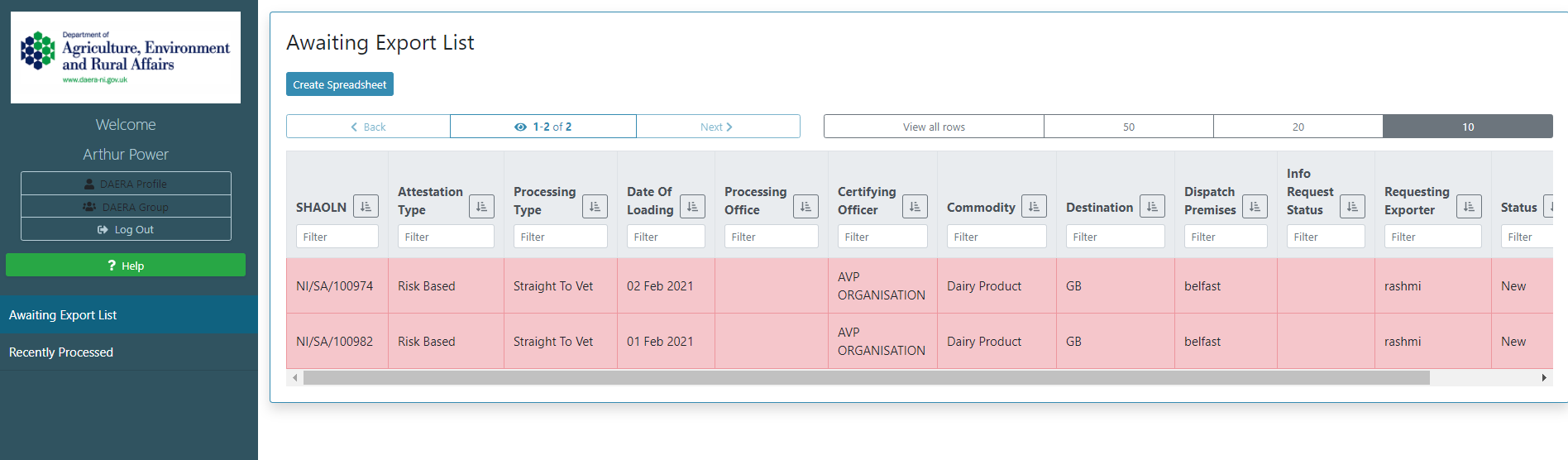The width and height of the screenshot is (1568, 460).
Task: Sort by Dispatch Premises column
Action: click(x=1255, y=206)
